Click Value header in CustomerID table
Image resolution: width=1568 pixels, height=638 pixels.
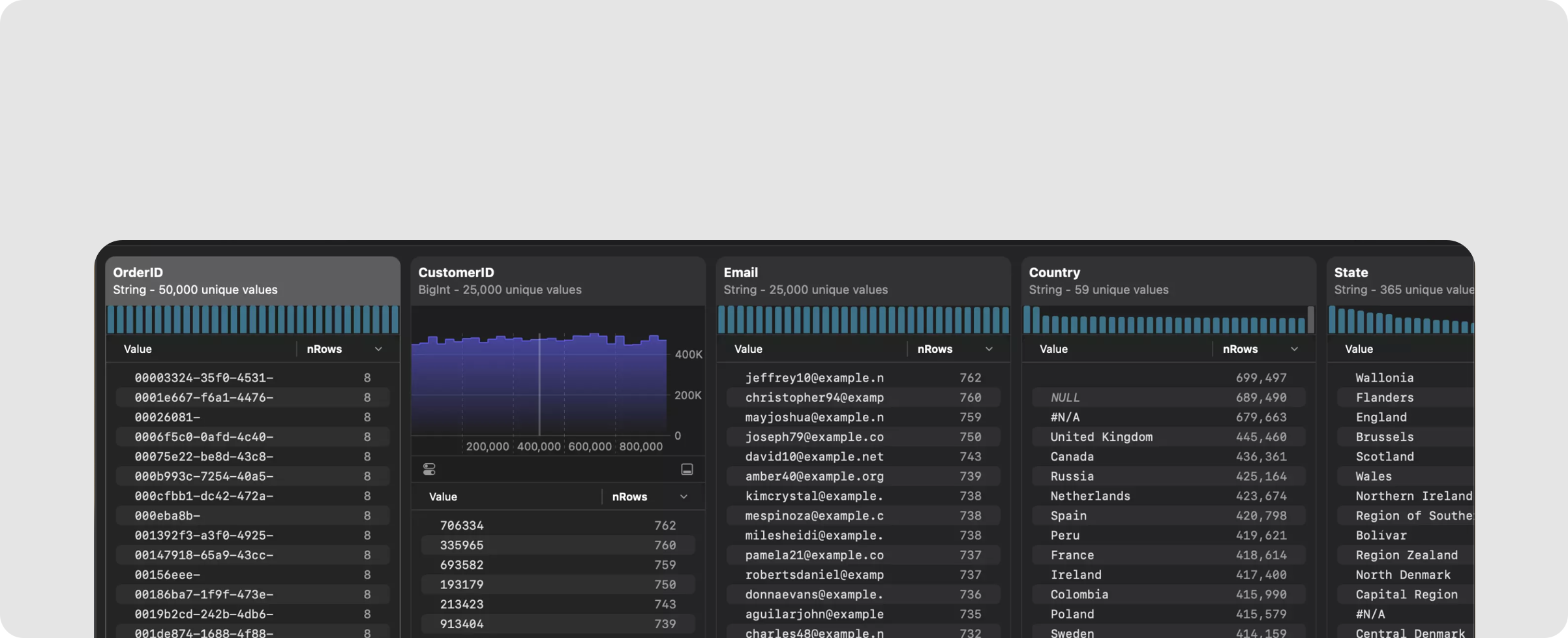[x=443, y=496]
